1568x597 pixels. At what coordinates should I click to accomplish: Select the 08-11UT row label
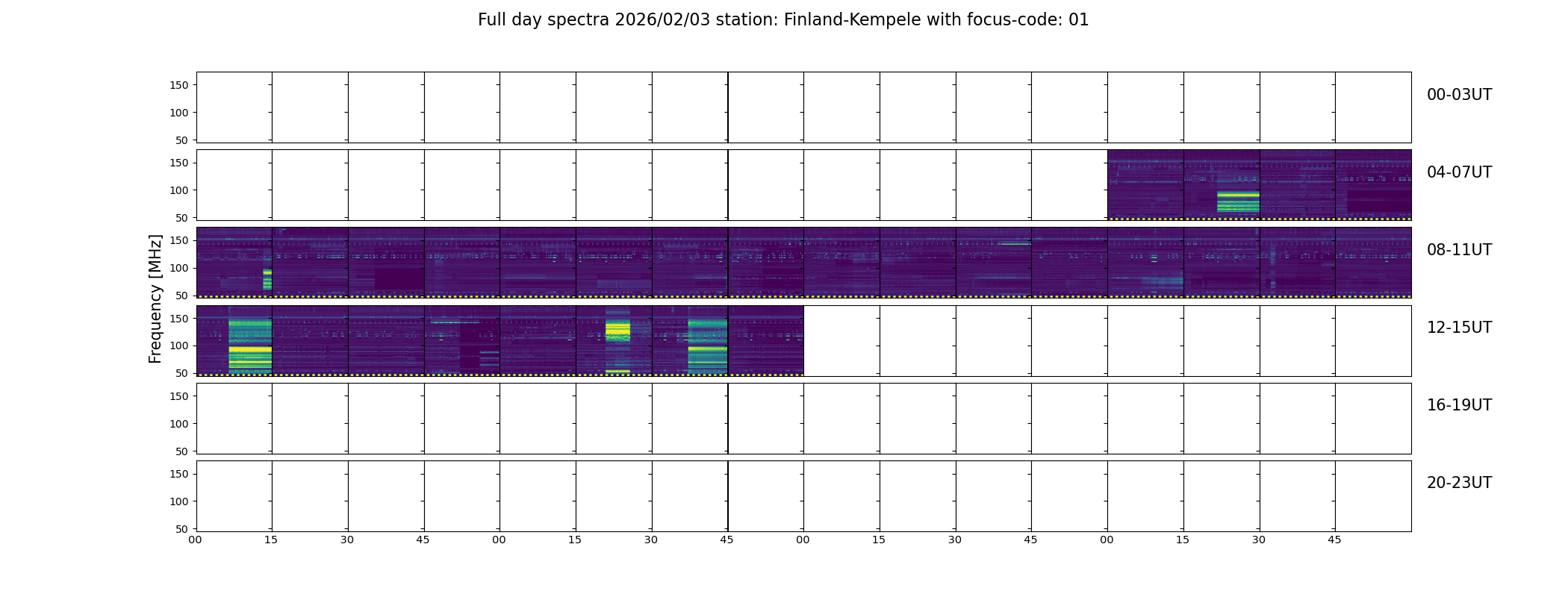1459,250
